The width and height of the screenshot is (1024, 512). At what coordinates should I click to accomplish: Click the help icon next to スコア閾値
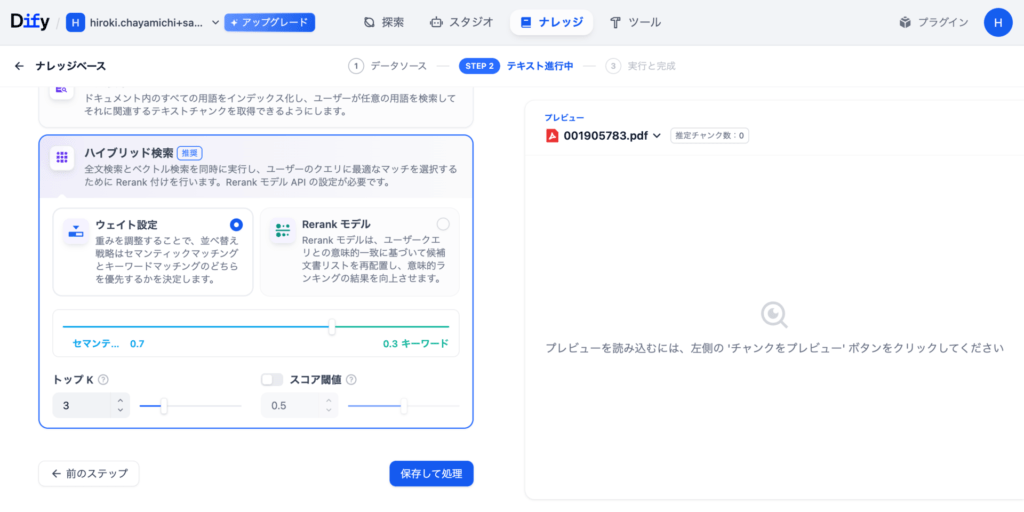point(351,379)
